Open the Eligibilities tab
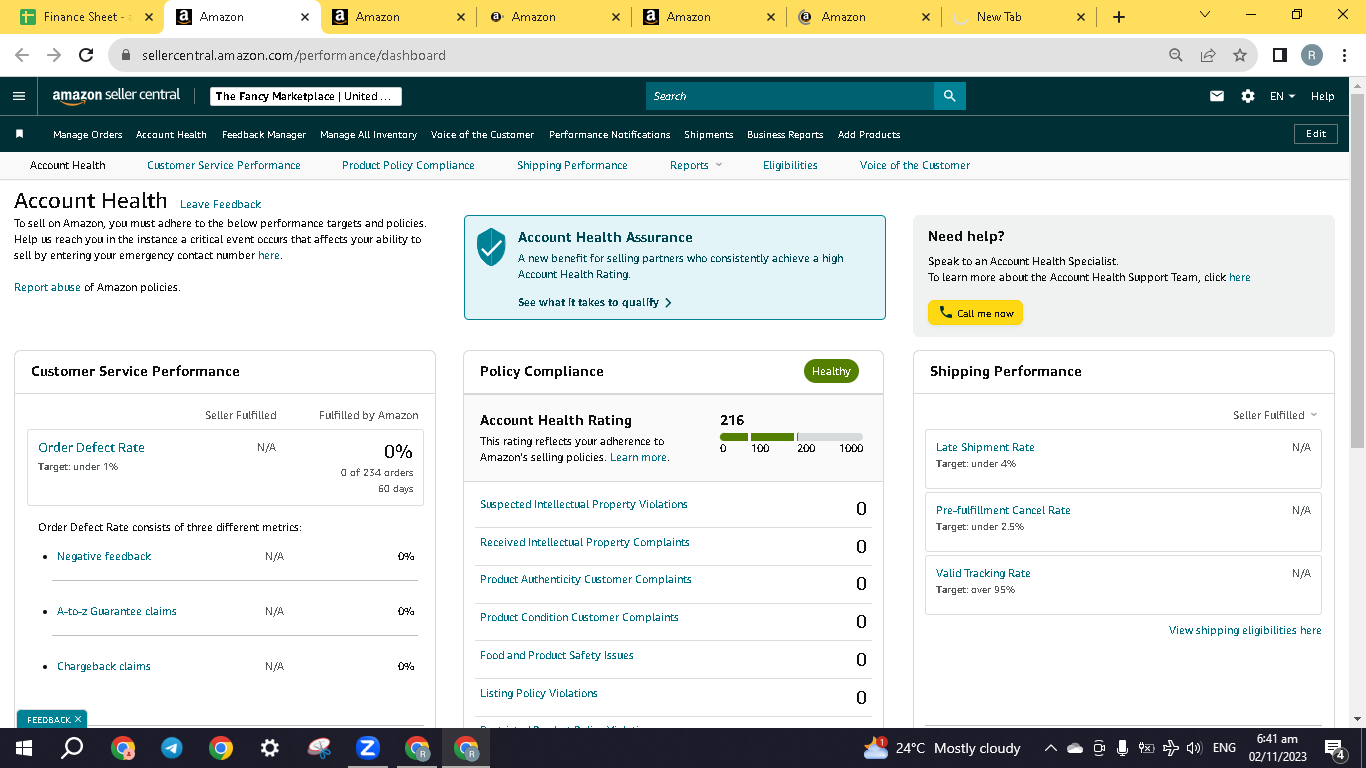This screenshot has height=768, width=1366. point(790,165)
